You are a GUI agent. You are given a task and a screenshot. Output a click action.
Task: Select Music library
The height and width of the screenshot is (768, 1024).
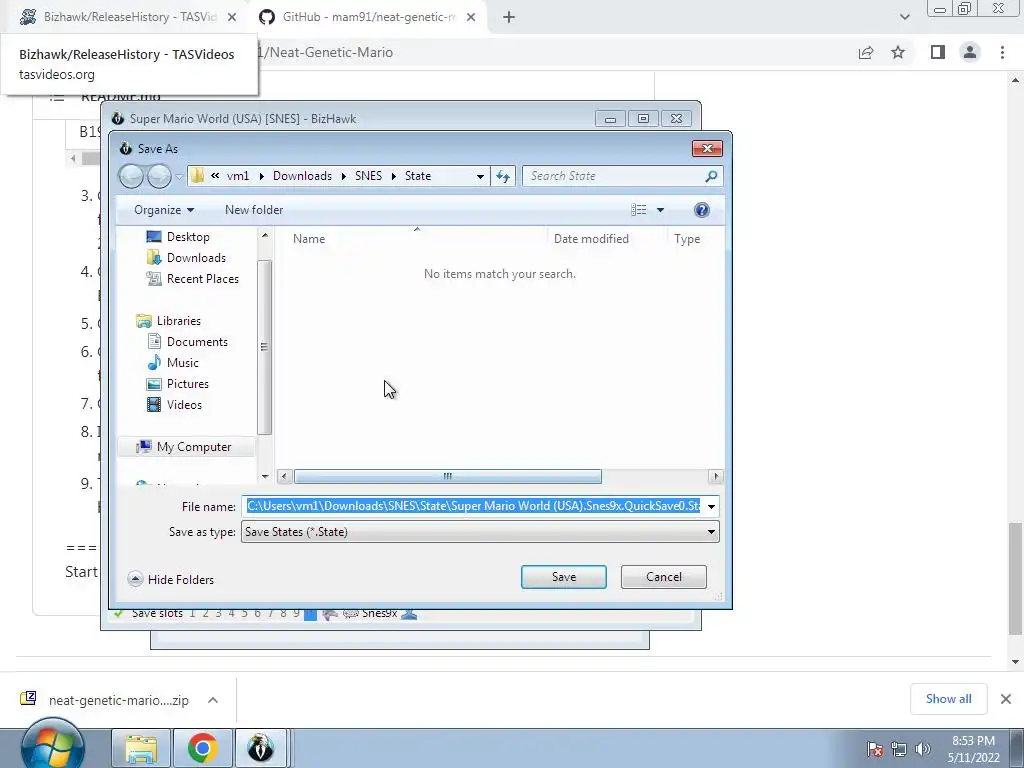[x=182, y=362]
